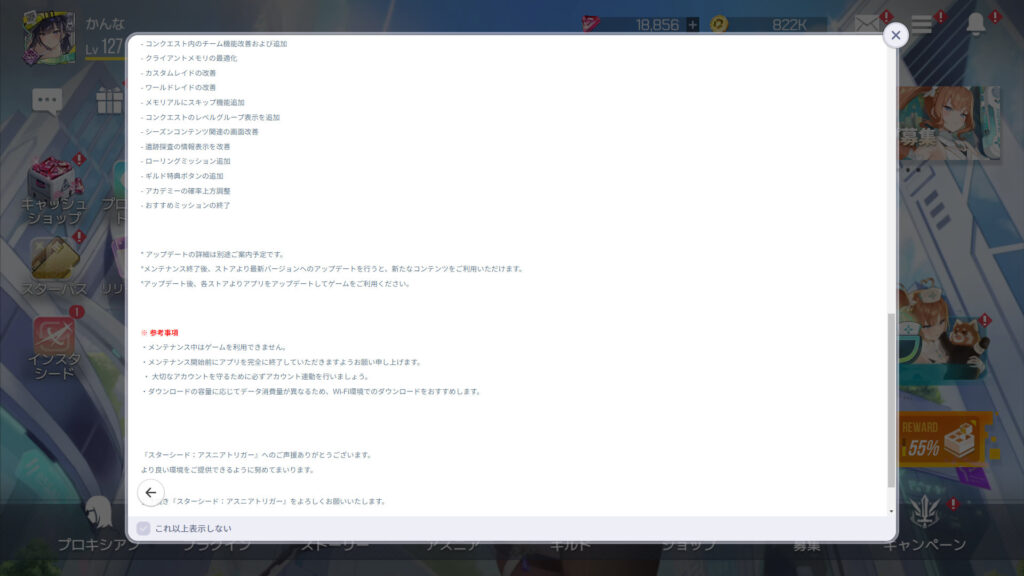Open the notification bell icon
Viewport: 1024px width, 576px height.
976,25
